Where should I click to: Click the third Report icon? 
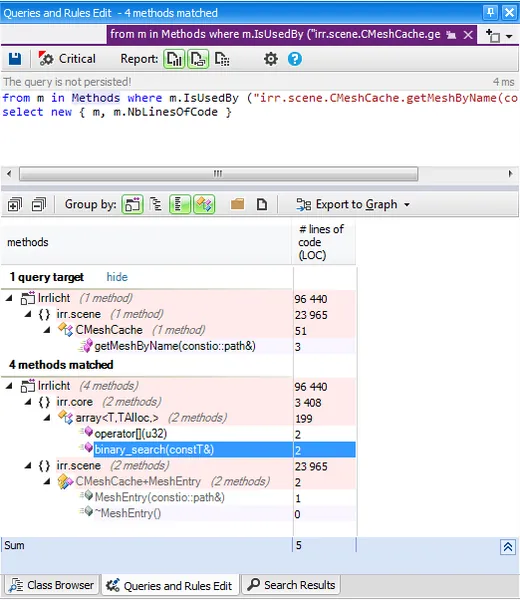point(222,59)
